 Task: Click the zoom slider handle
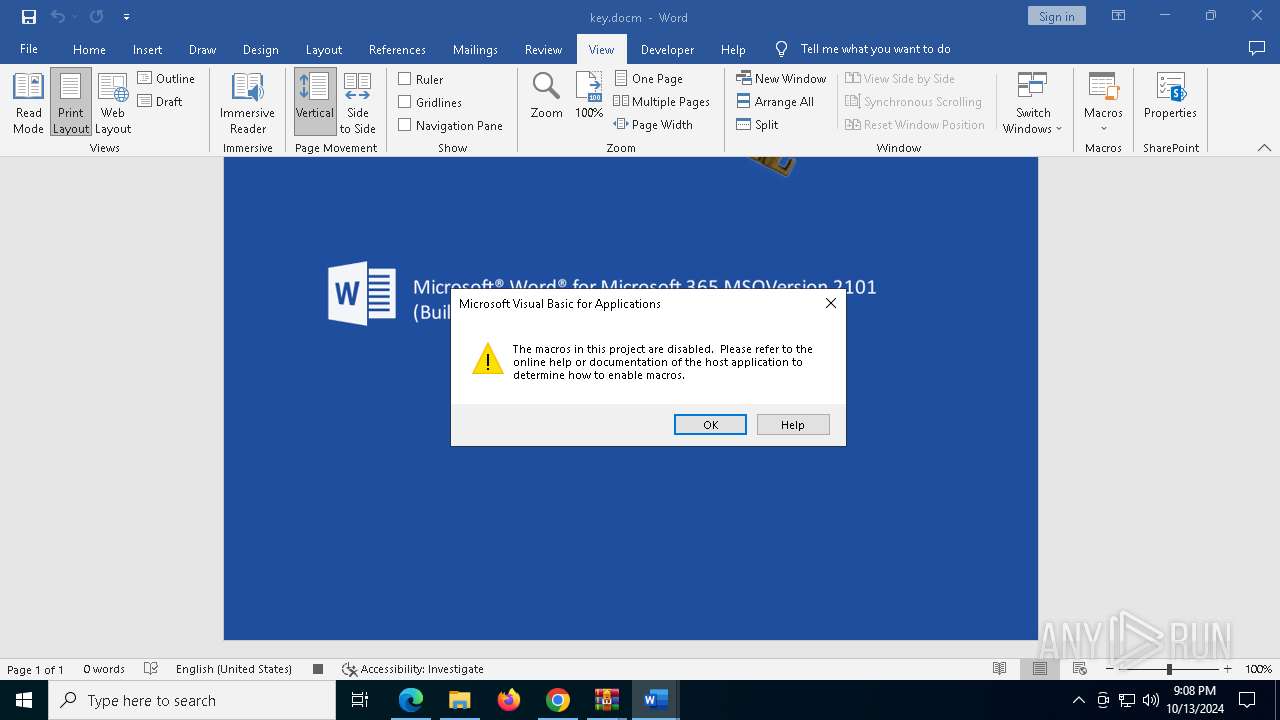point(1169,669)
